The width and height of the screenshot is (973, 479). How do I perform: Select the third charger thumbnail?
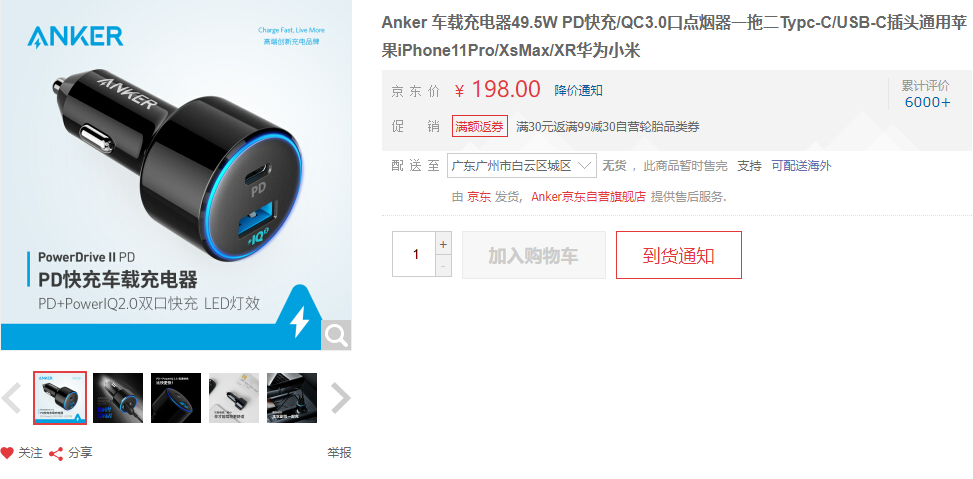[x=176, y=398]
